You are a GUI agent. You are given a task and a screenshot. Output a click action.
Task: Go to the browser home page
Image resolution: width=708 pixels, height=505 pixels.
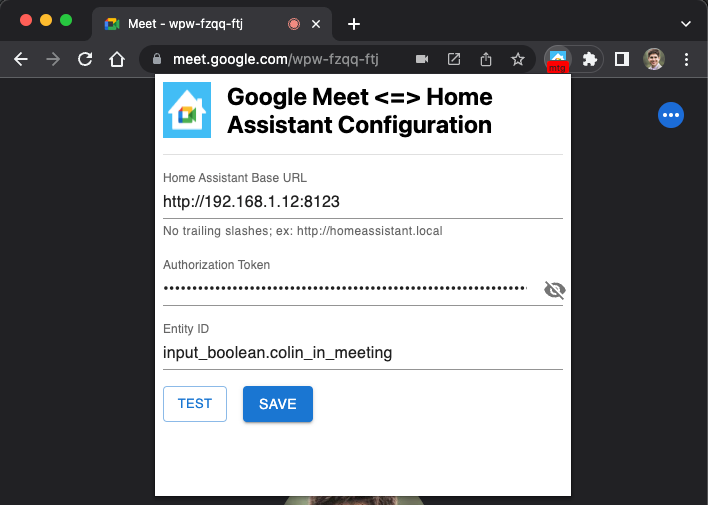[117, 59]
